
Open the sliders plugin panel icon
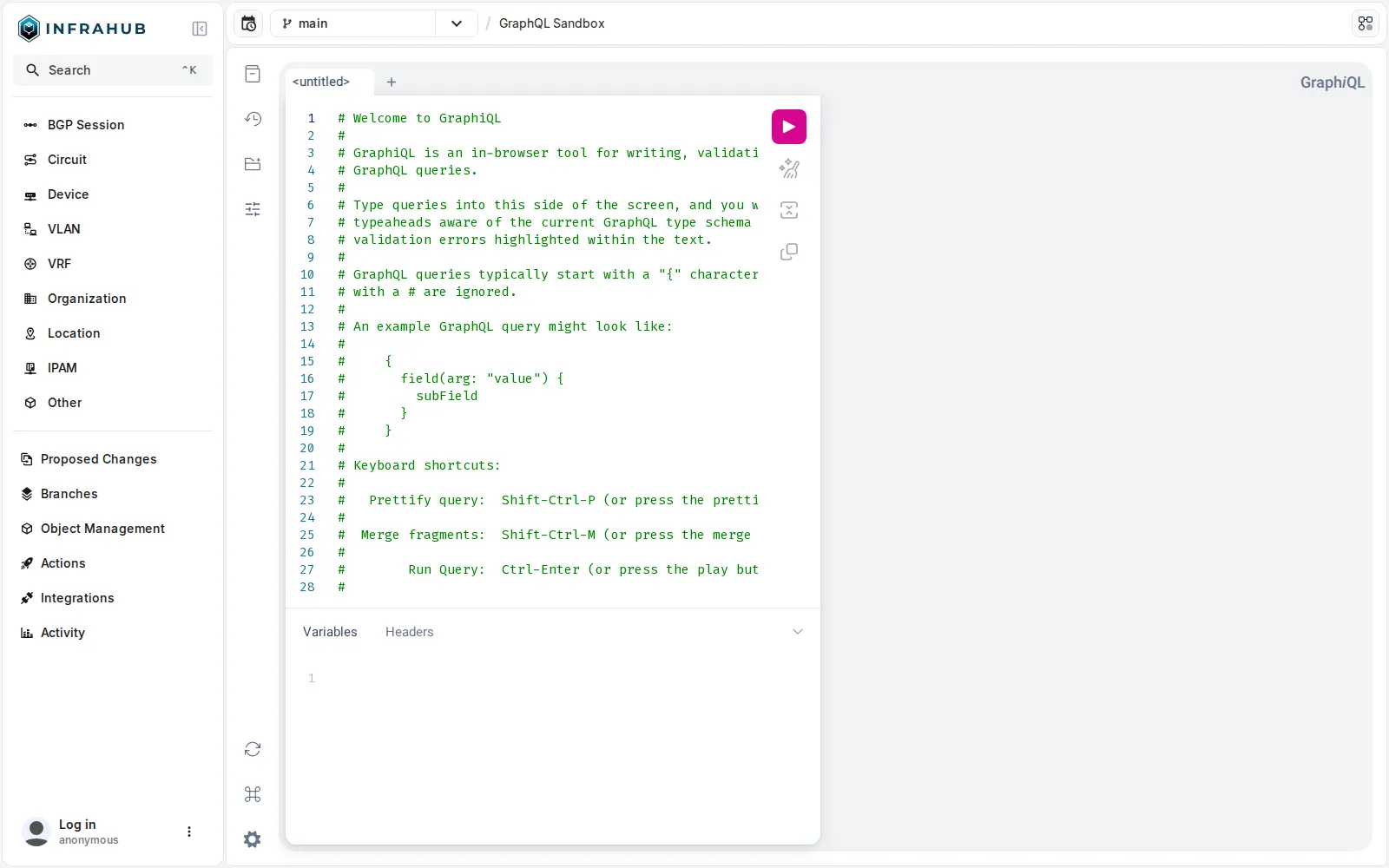(x=253, y=209)
